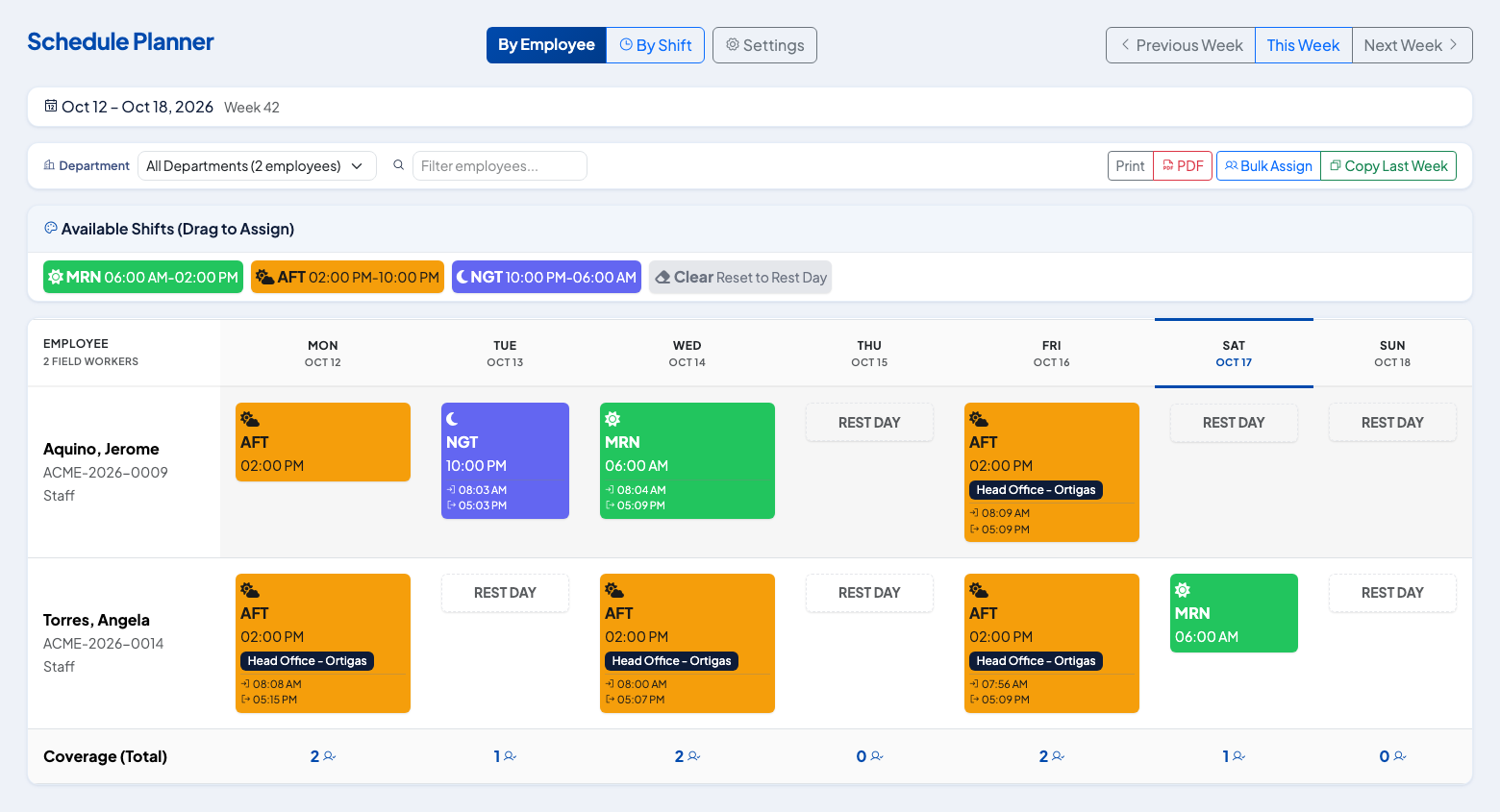Click the Print button

[1130, 165]
